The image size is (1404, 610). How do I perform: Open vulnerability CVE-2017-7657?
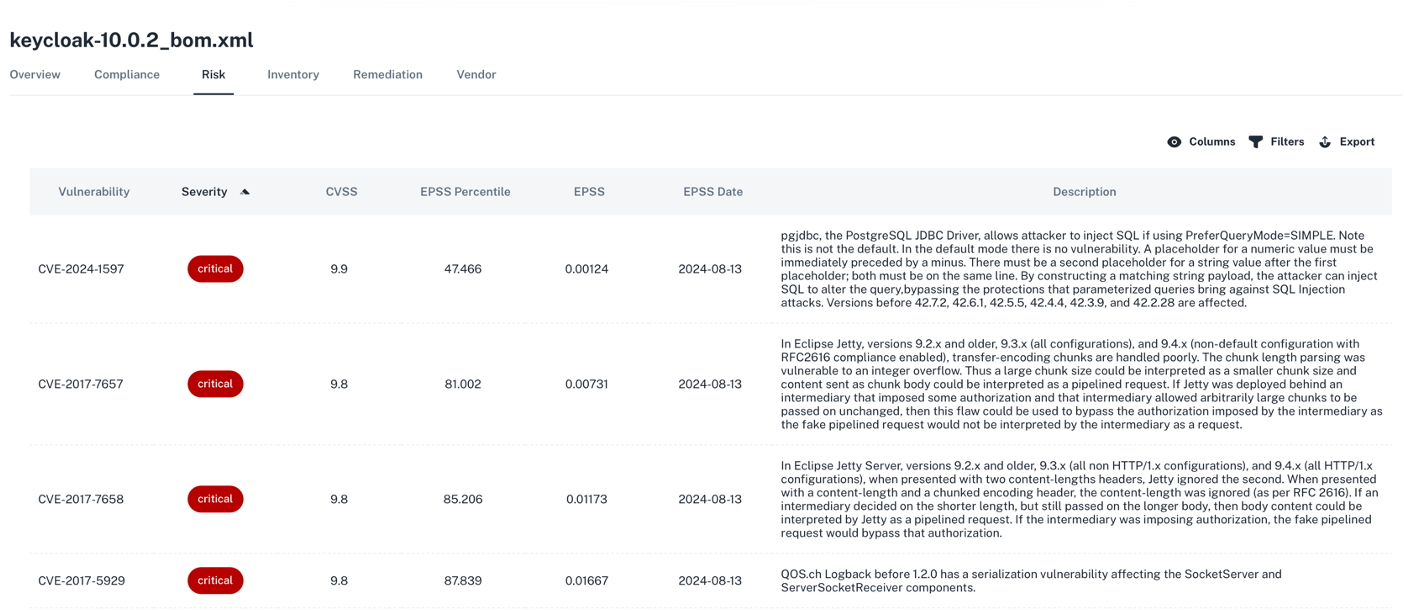tap(81, 384)
